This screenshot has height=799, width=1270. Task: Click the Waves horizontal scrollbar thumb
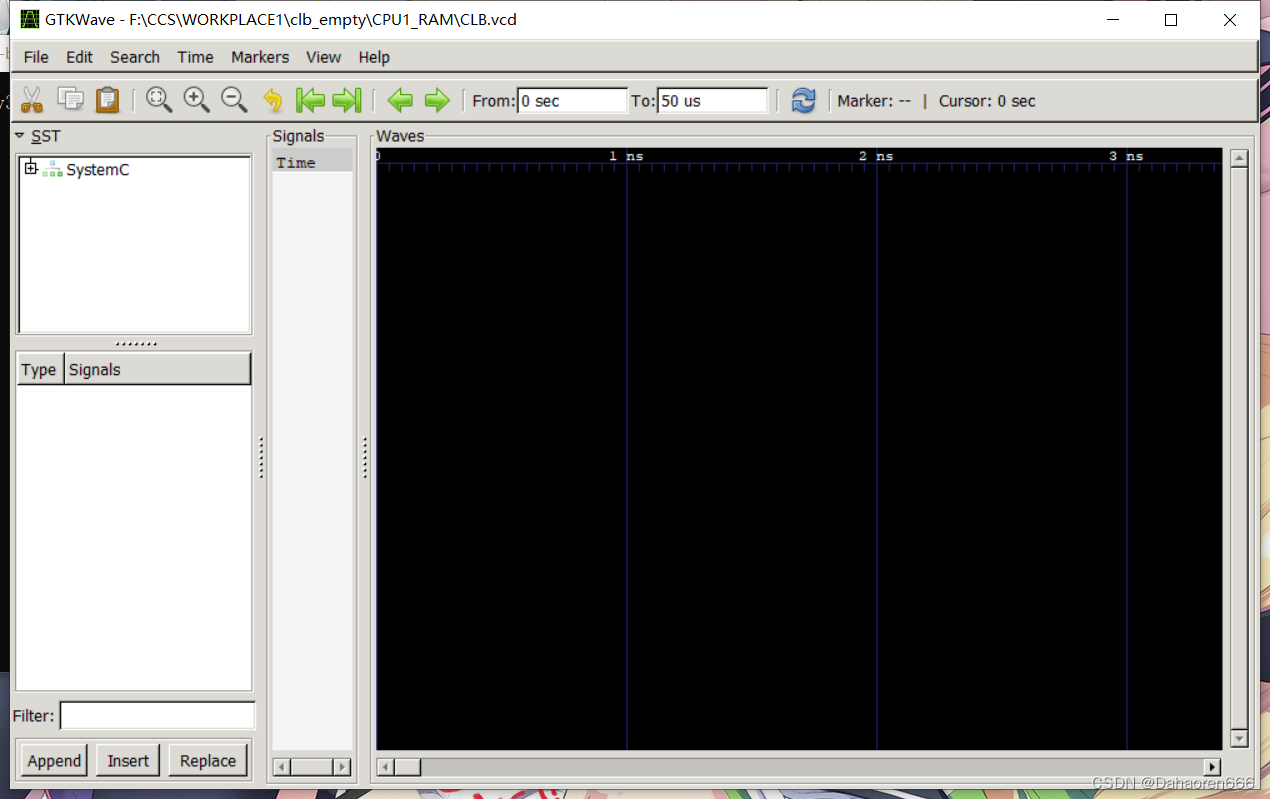point(408,767)
